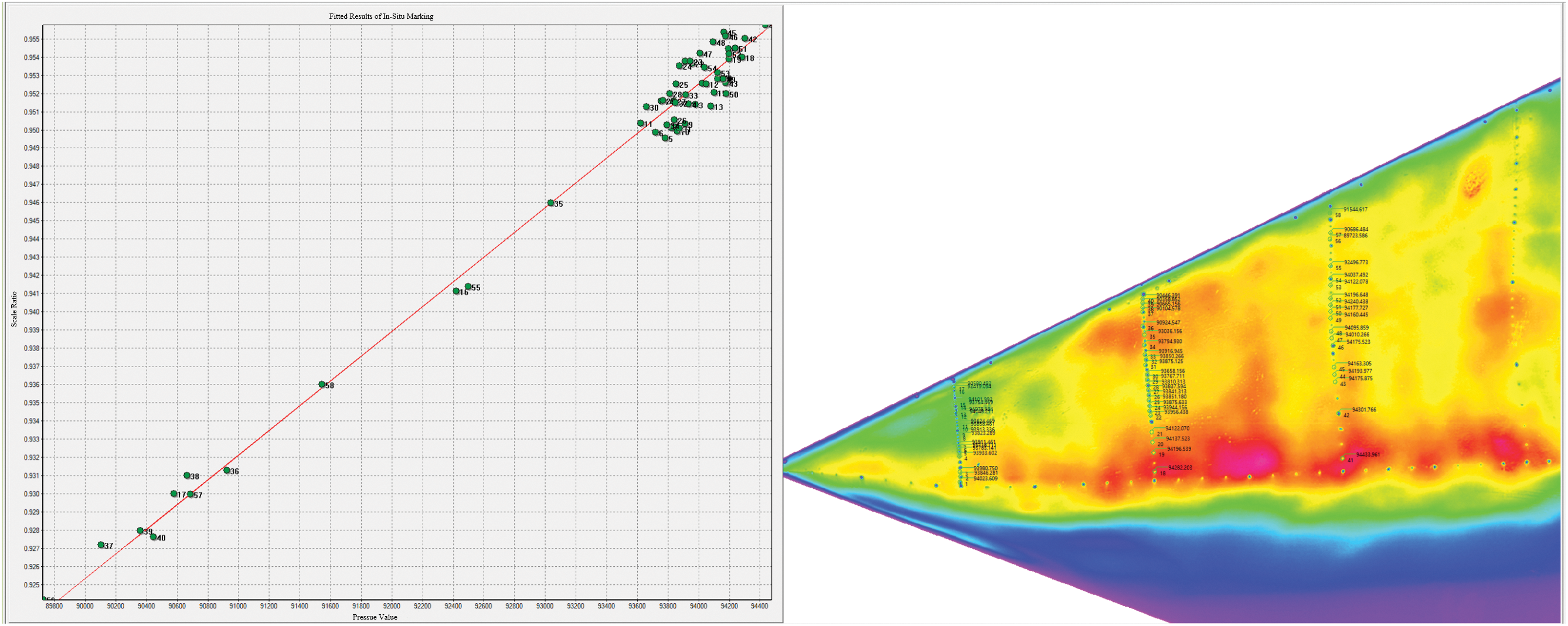Click data point 35 on scatter plot
Viewport: 1568px width, 626px height.
(x=550, y=203)
